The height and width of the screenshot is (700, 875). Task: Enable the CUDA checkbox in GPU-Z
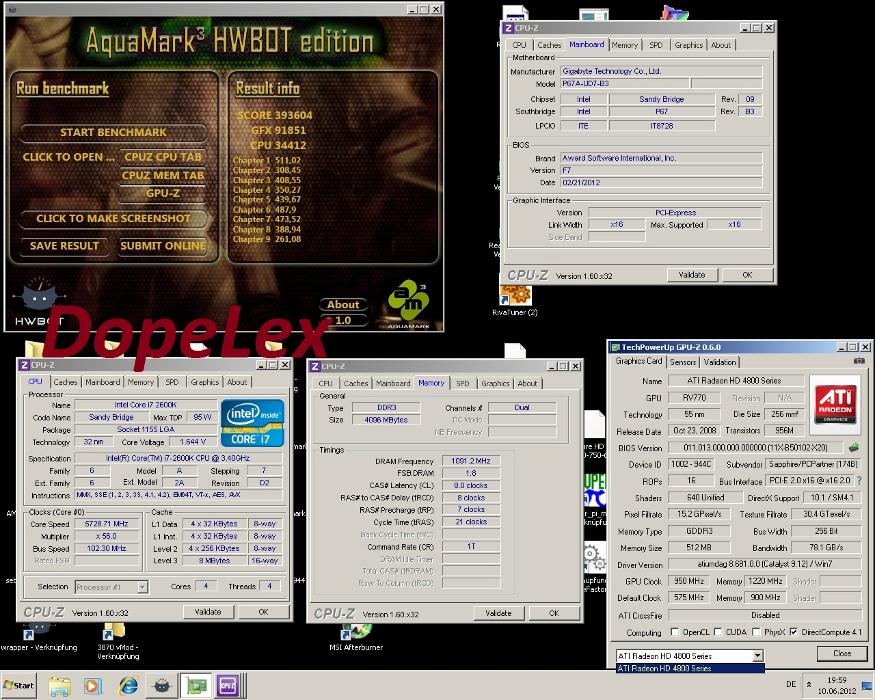[x=718, y=632]
